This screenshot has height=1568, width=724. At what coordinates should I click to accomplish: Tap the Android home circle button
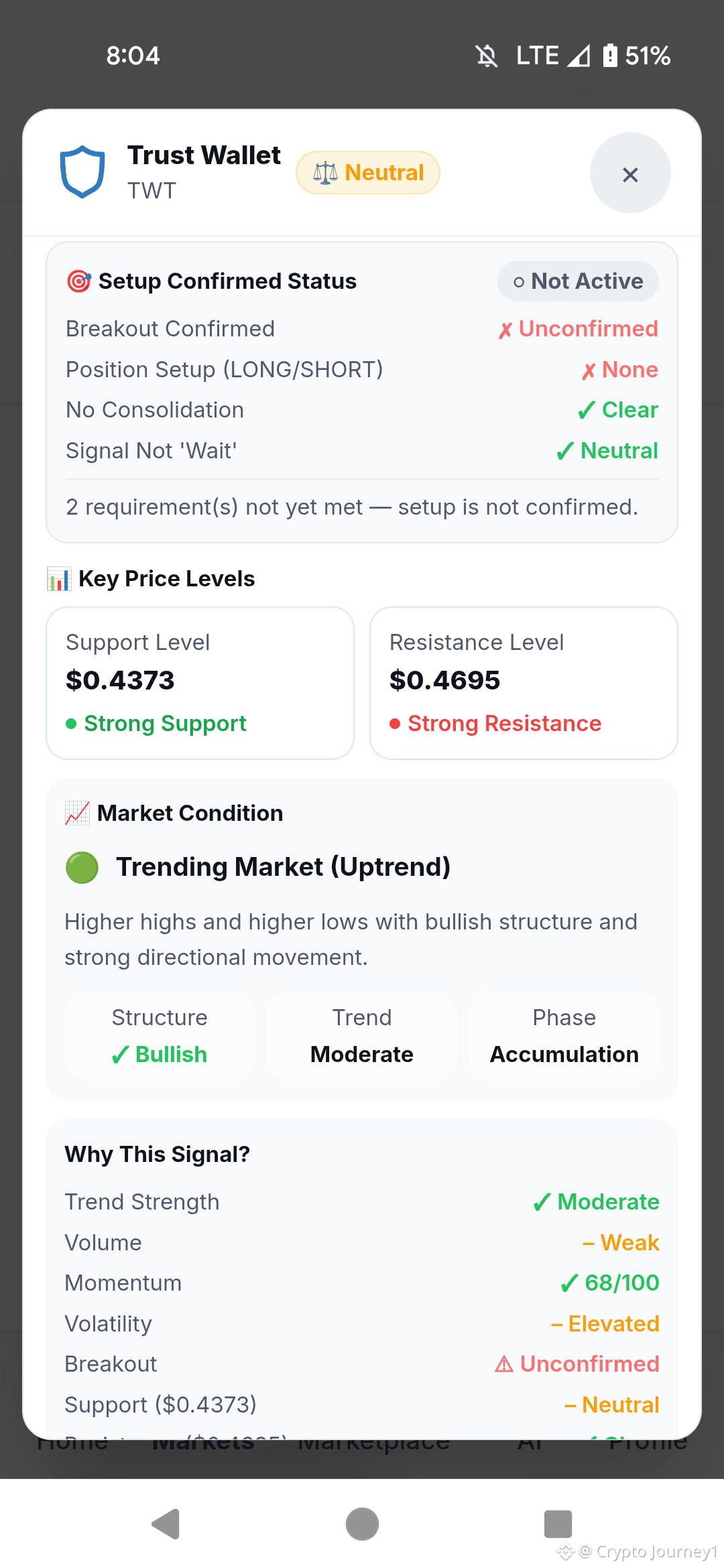click(x=362, y=1524)
